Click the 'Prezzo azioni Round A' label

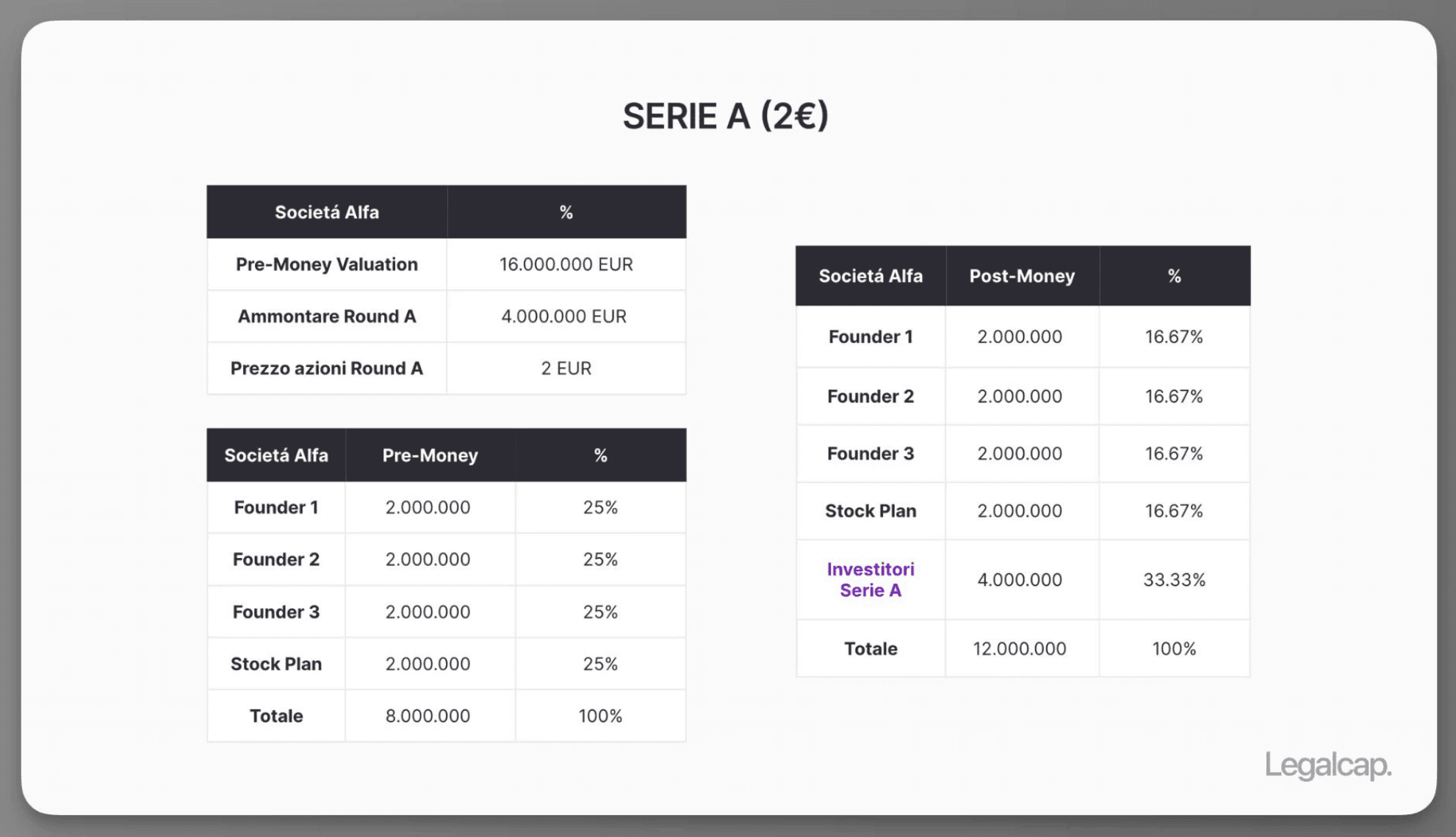[327, 369]
